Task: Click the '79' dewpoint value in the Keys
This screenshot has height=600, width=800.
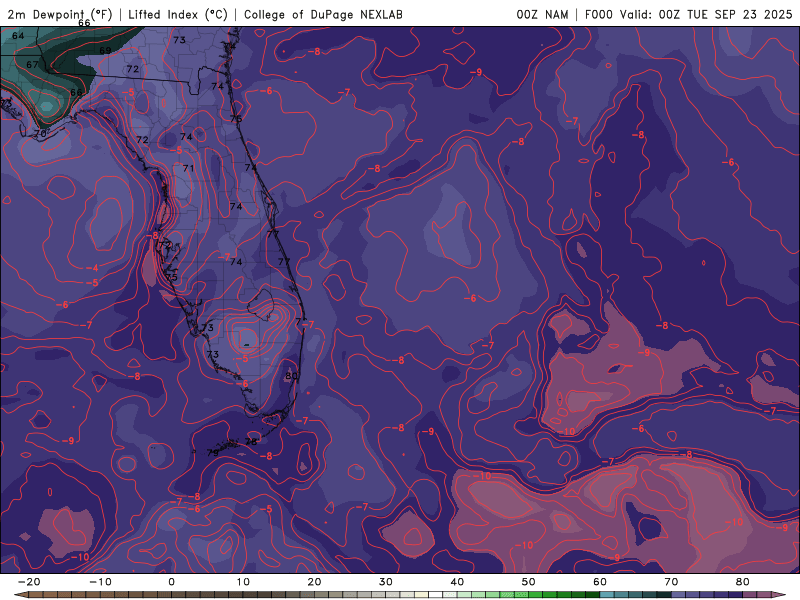Action: 213,453
